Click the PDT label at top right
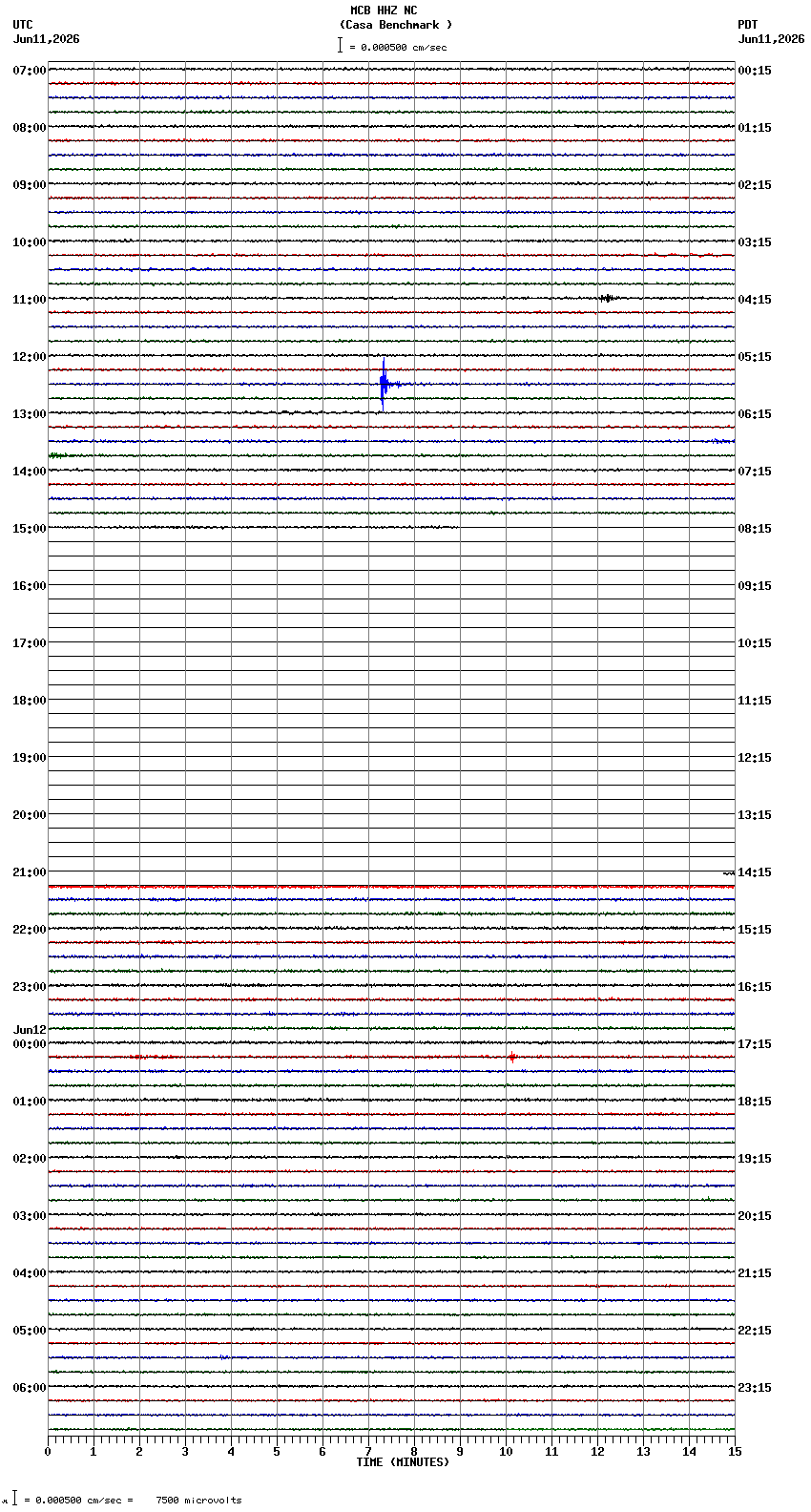 (x=747, y=25)
